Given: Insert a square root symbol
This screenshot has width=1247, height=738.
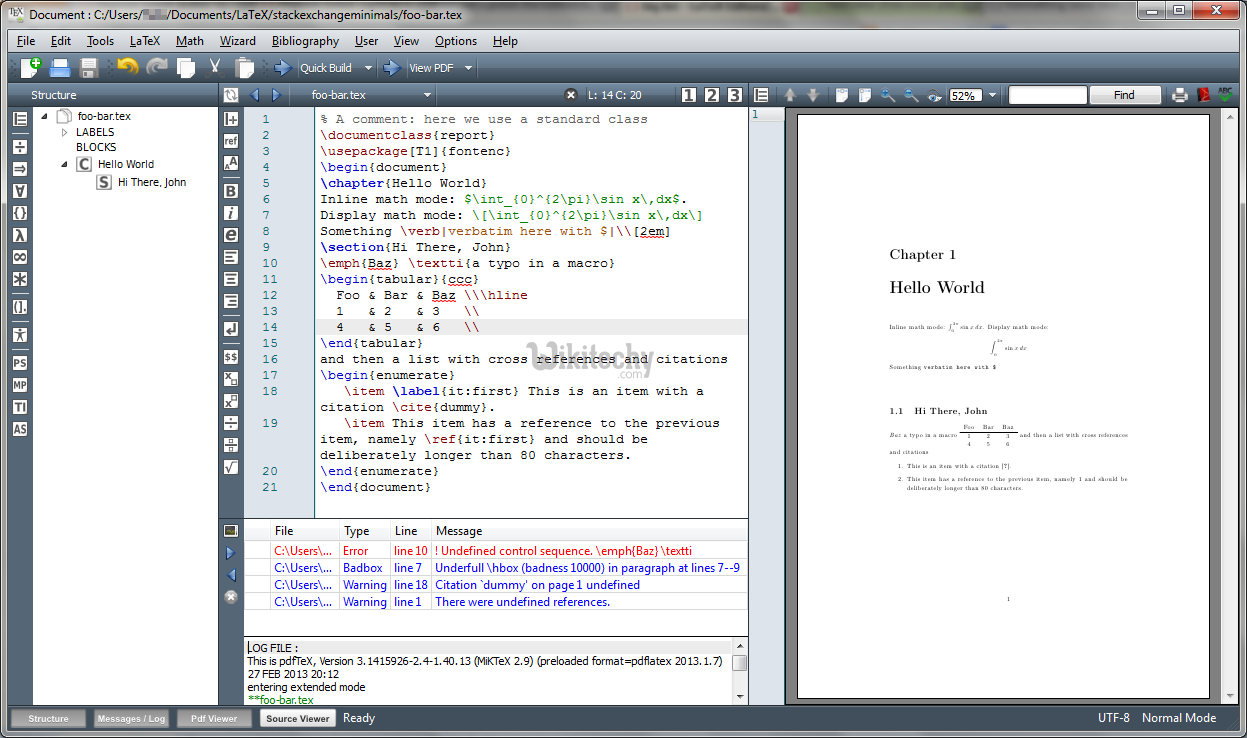Looking at the screenshot, I should point(231,466).
